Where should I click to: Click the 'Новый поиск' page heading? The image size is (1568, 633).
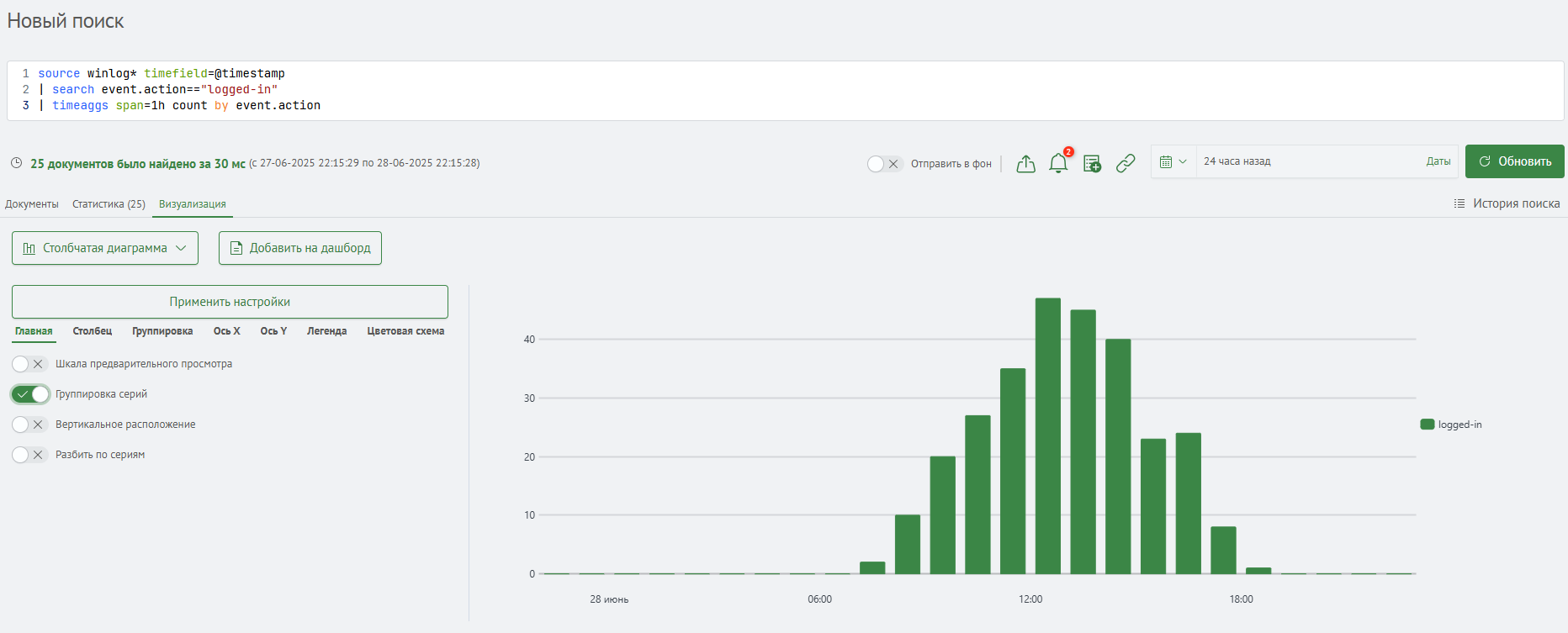(x=66, y=21)
